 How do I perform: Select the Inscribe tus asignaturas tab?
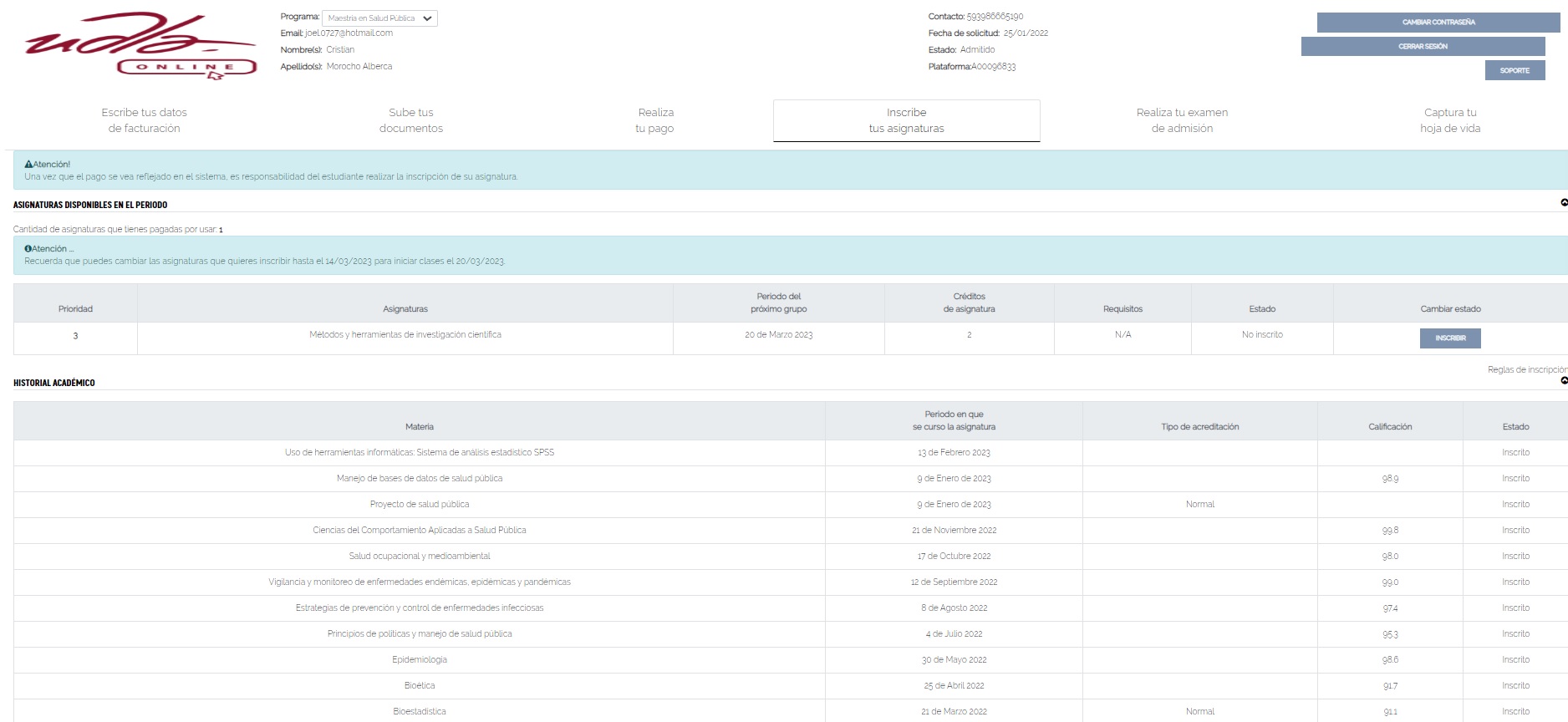tap(906, 120)
